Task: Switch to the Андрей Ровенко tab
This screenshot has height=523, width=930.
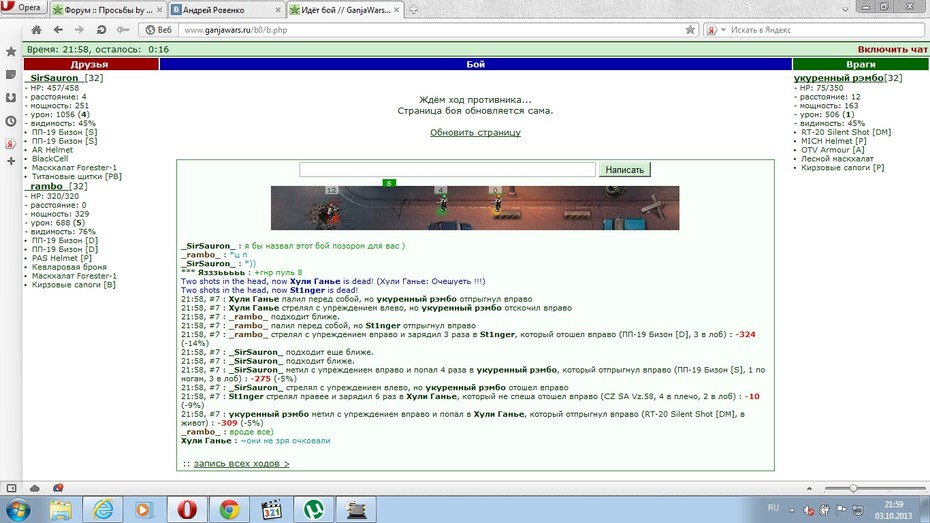Action: pyautogui.click(x=225, y=9)
